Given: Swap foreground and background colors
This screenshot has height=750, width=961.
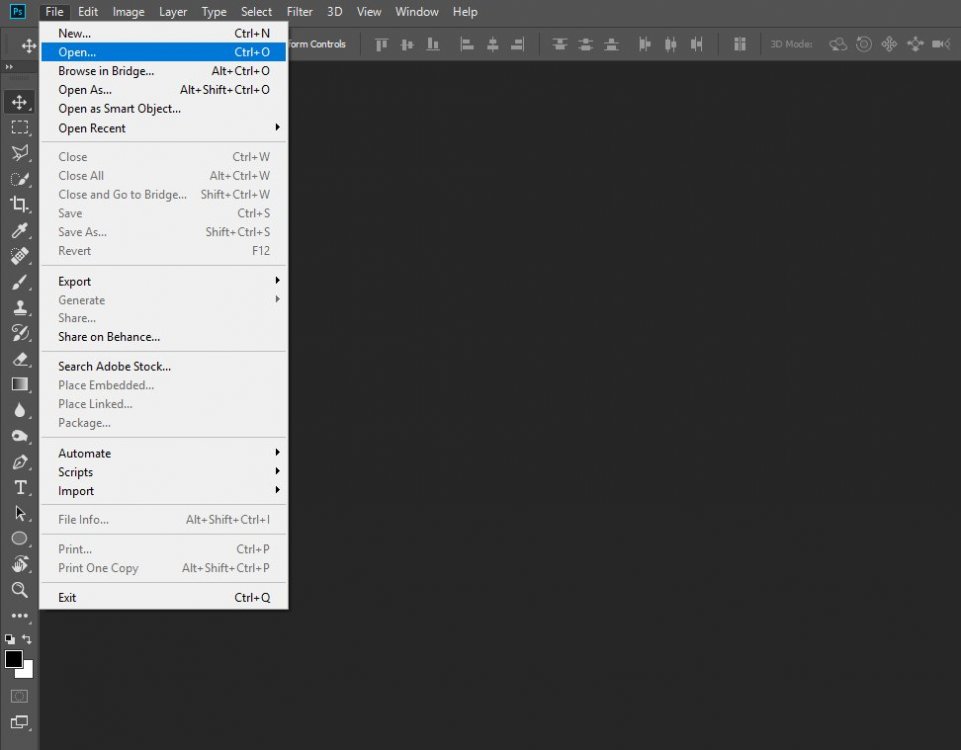Looking at the screenshot, I should point(27,639).
